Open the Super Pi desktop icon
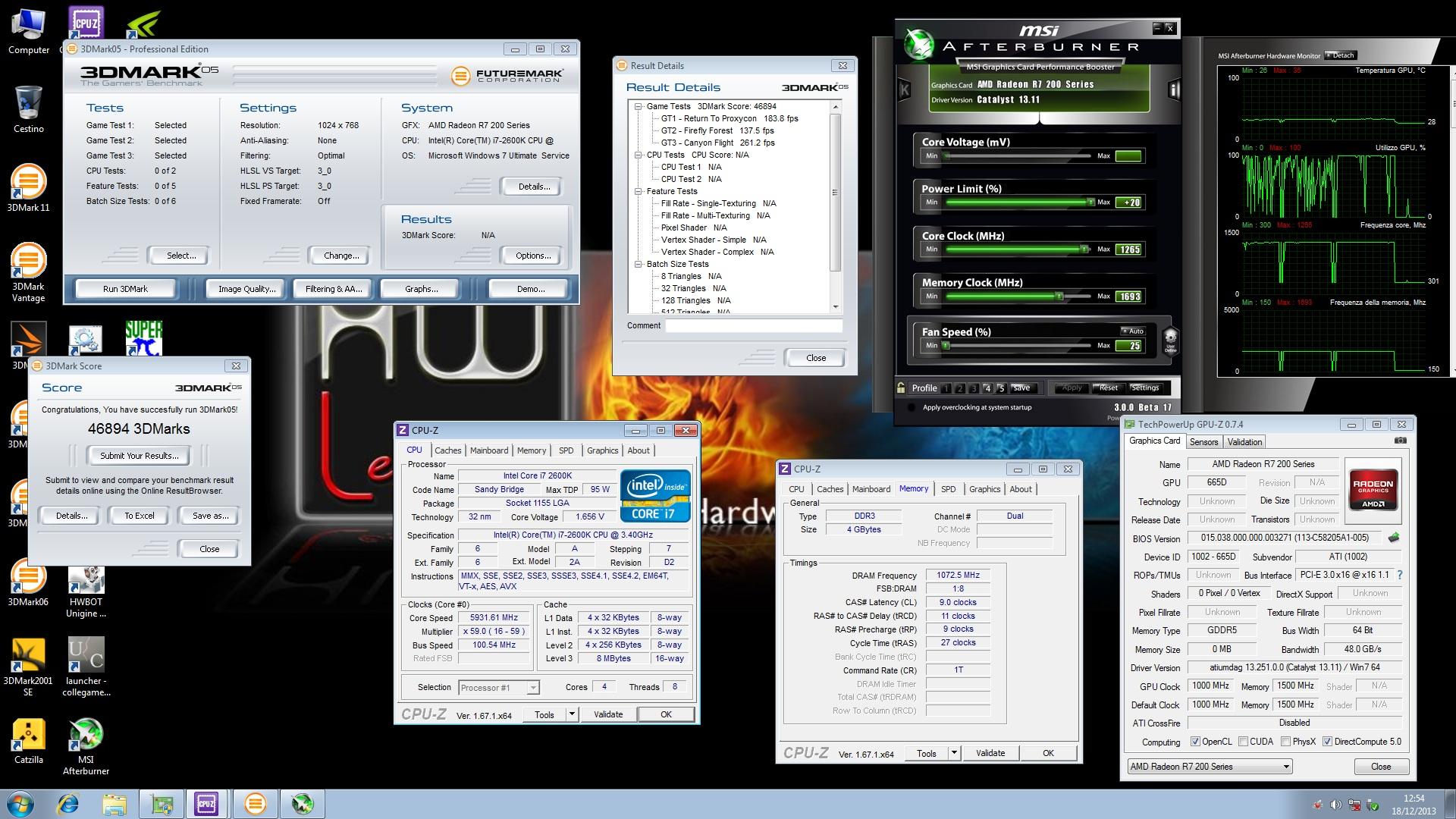Viewport: 1456px width, 819px height. 143,339
